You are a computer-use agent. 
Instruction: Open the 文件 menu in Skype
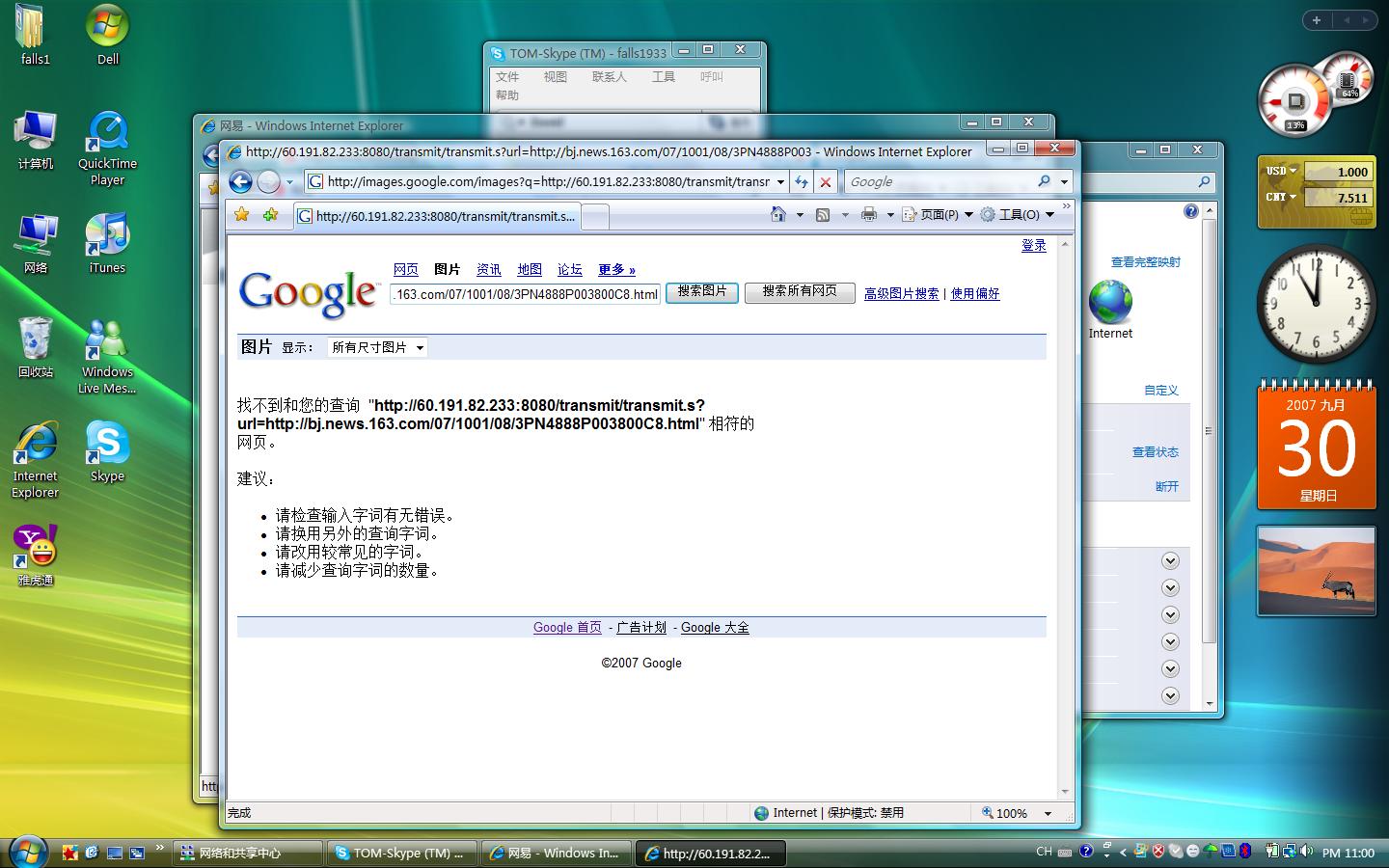[x=507, y=77]
